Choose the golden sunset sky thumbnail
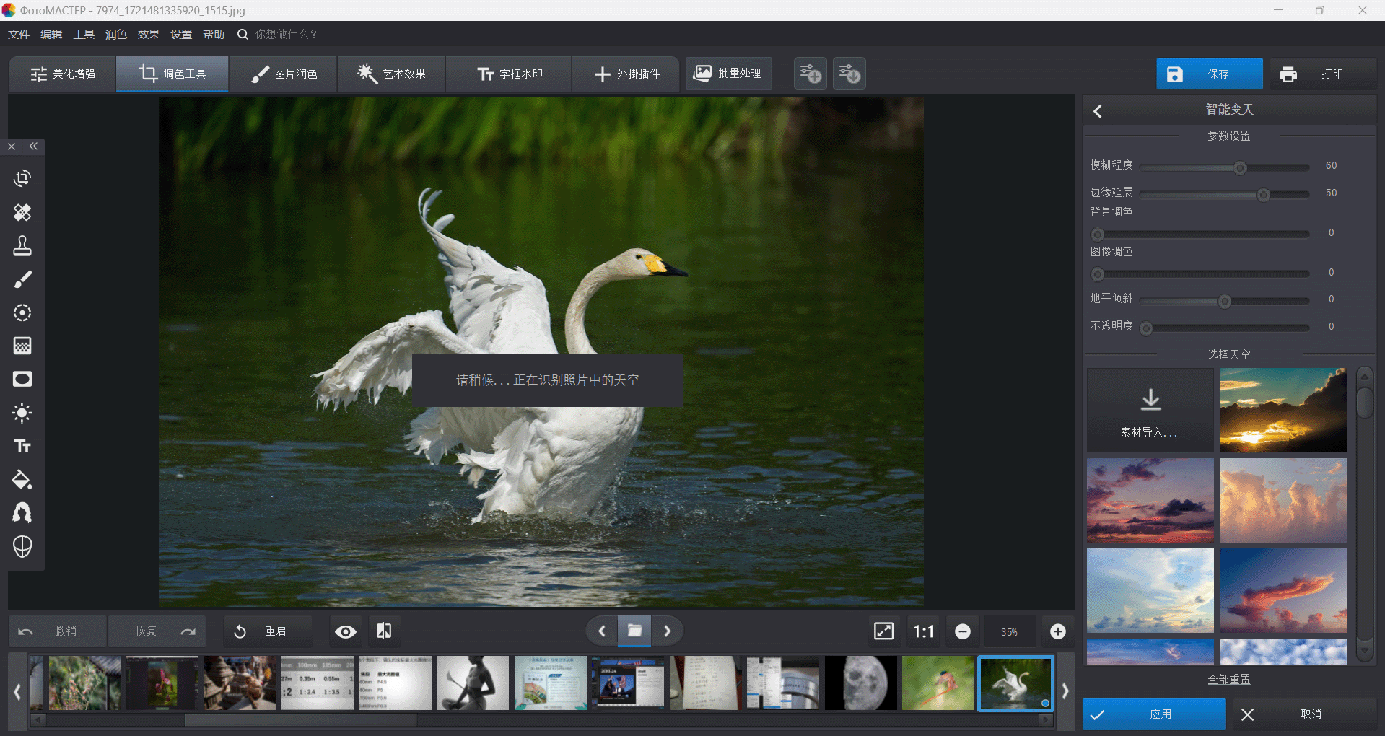 [x=1283, y=410]
